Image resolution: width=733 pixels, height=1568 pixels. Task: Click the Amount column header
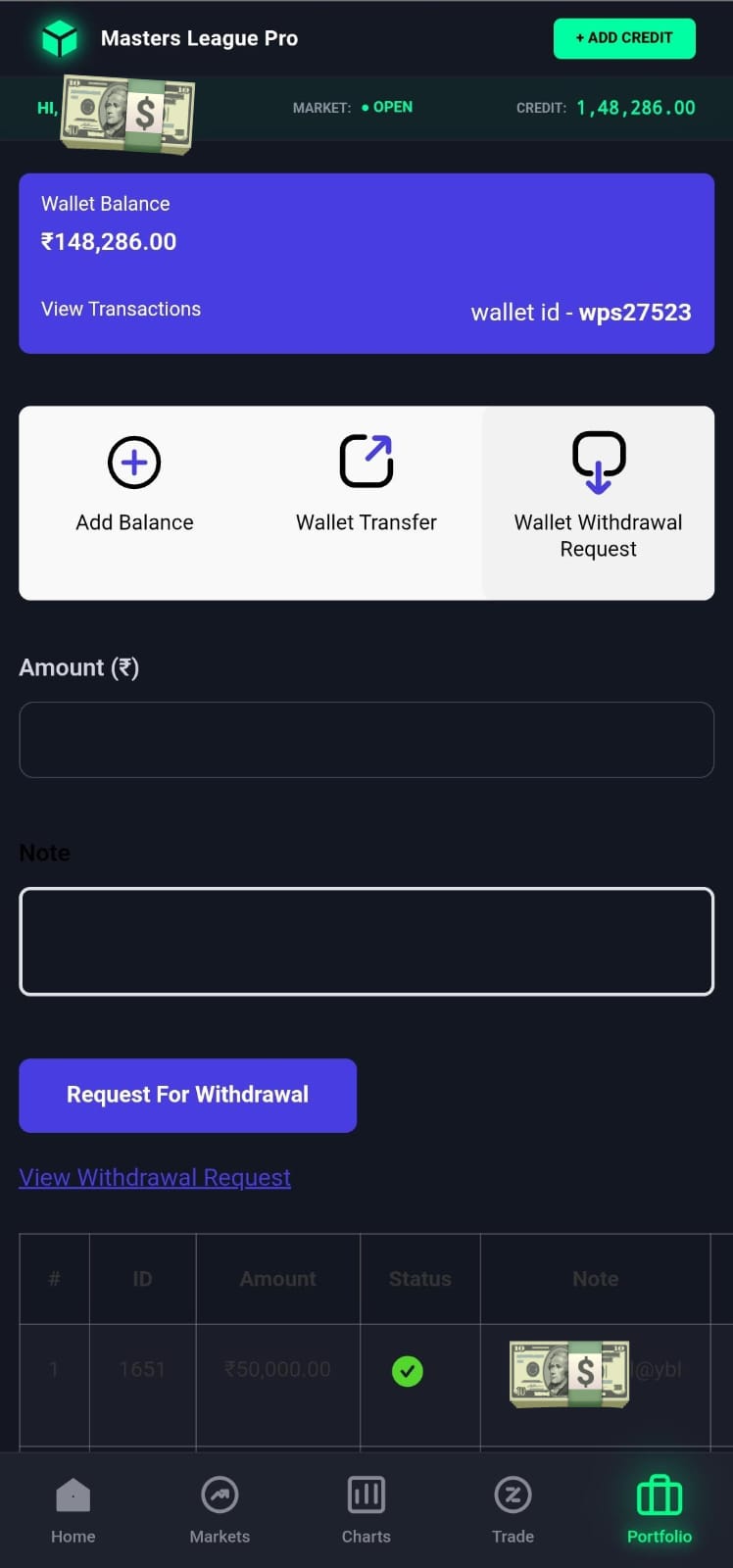(x=278, y=1279)
